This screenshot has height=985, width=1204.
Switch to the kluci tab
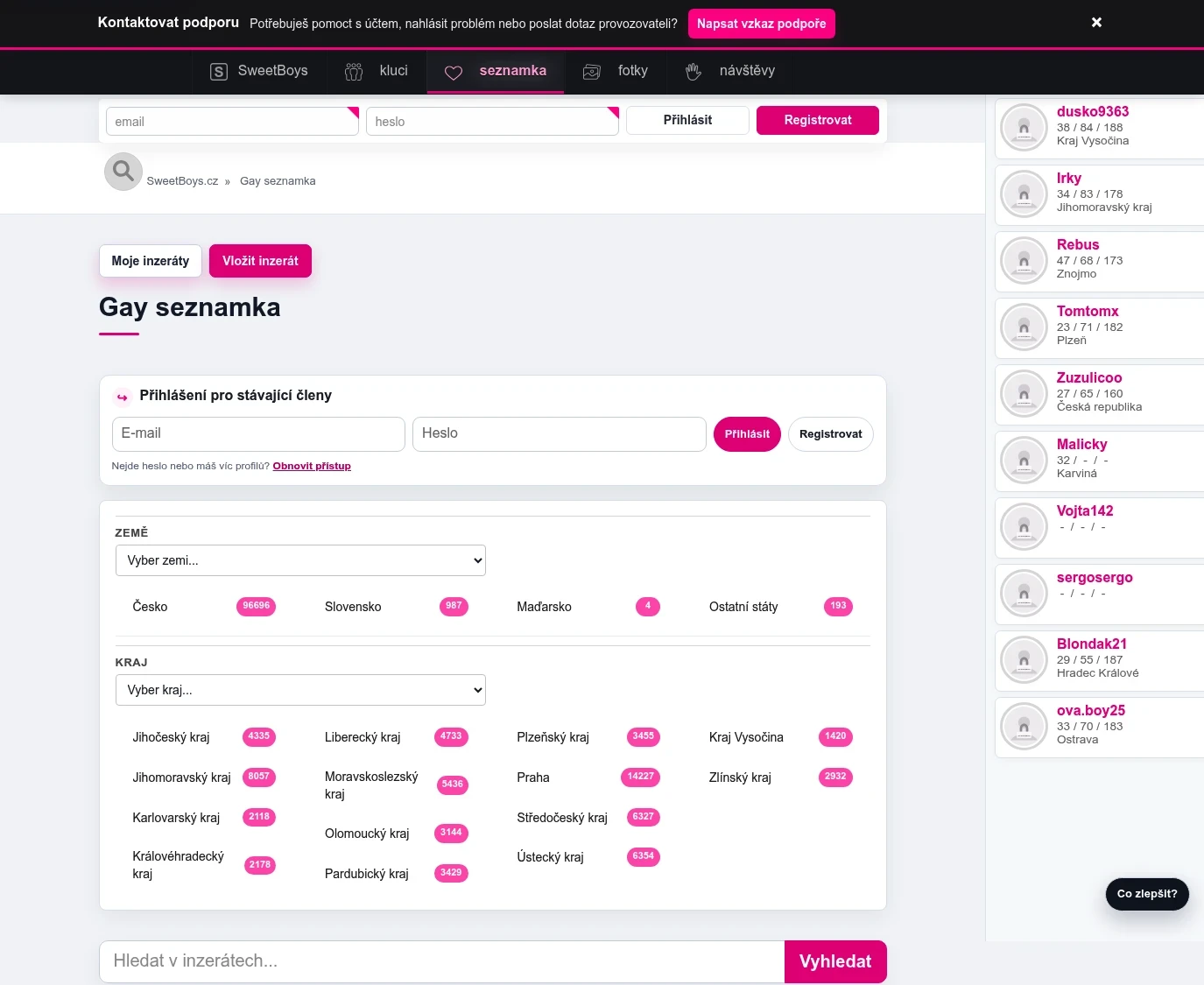[x=377, y=71]
